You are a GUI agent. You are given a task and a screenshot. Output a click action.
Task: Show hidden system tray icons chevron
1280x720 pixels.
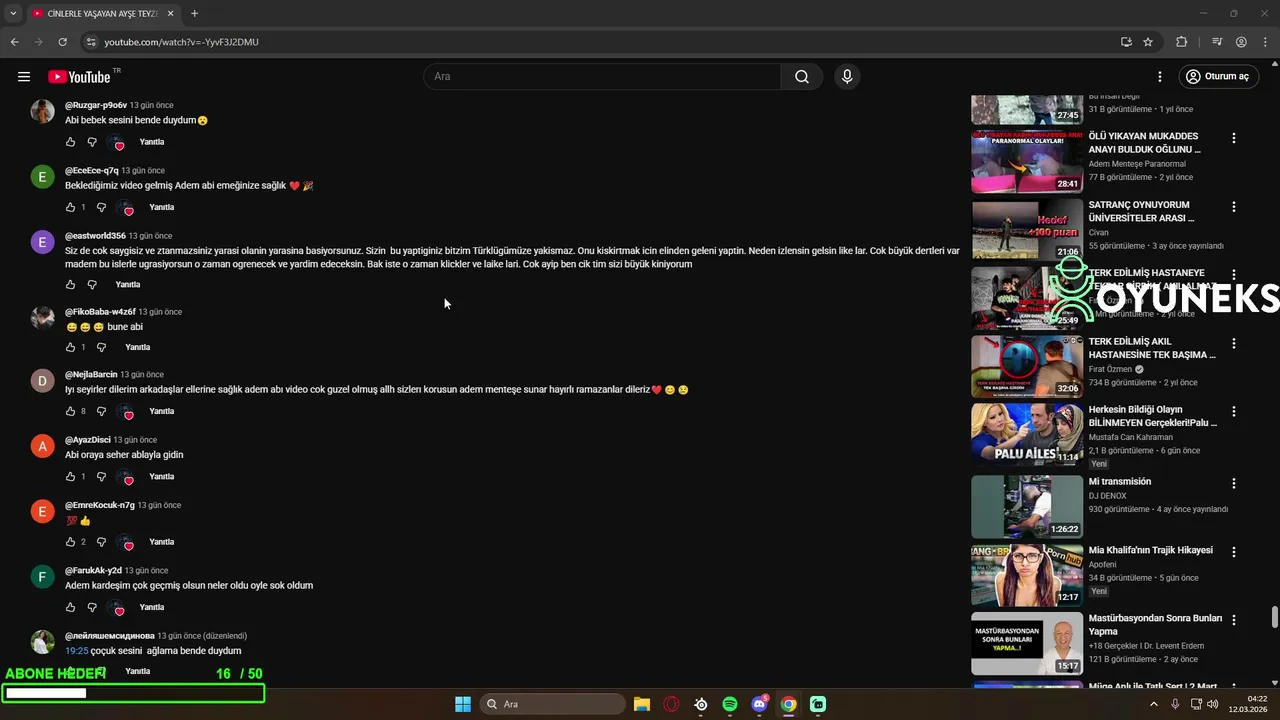[1154, 704]
